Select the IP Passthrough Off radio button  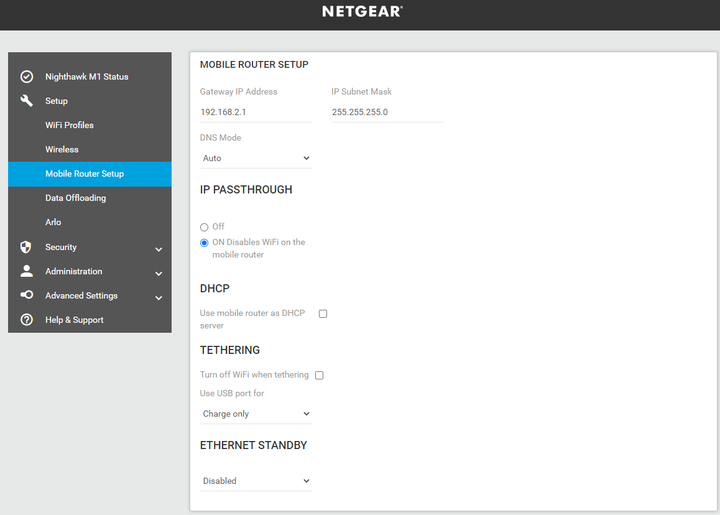pyautogui.click(x=204, y=227)
